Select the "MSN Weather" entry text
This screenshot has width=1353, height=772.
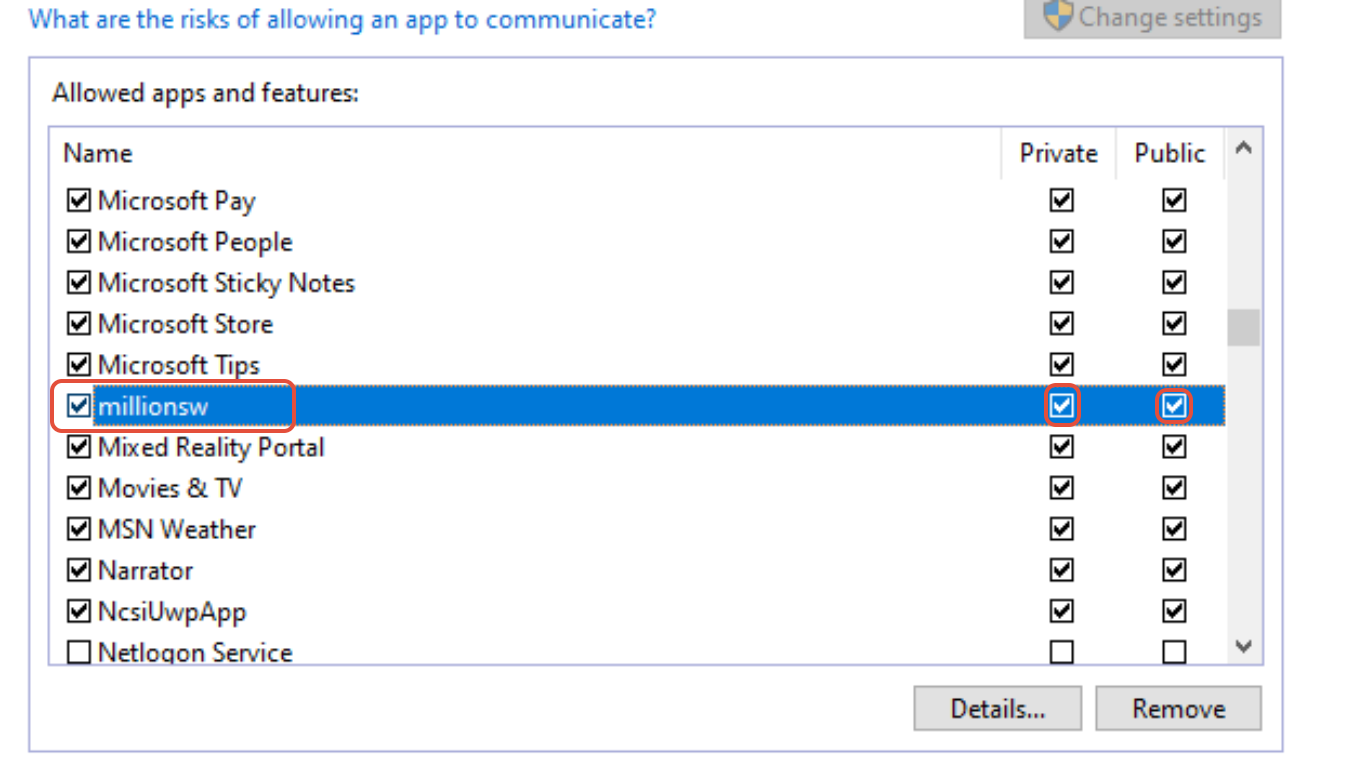pos(177,529)
